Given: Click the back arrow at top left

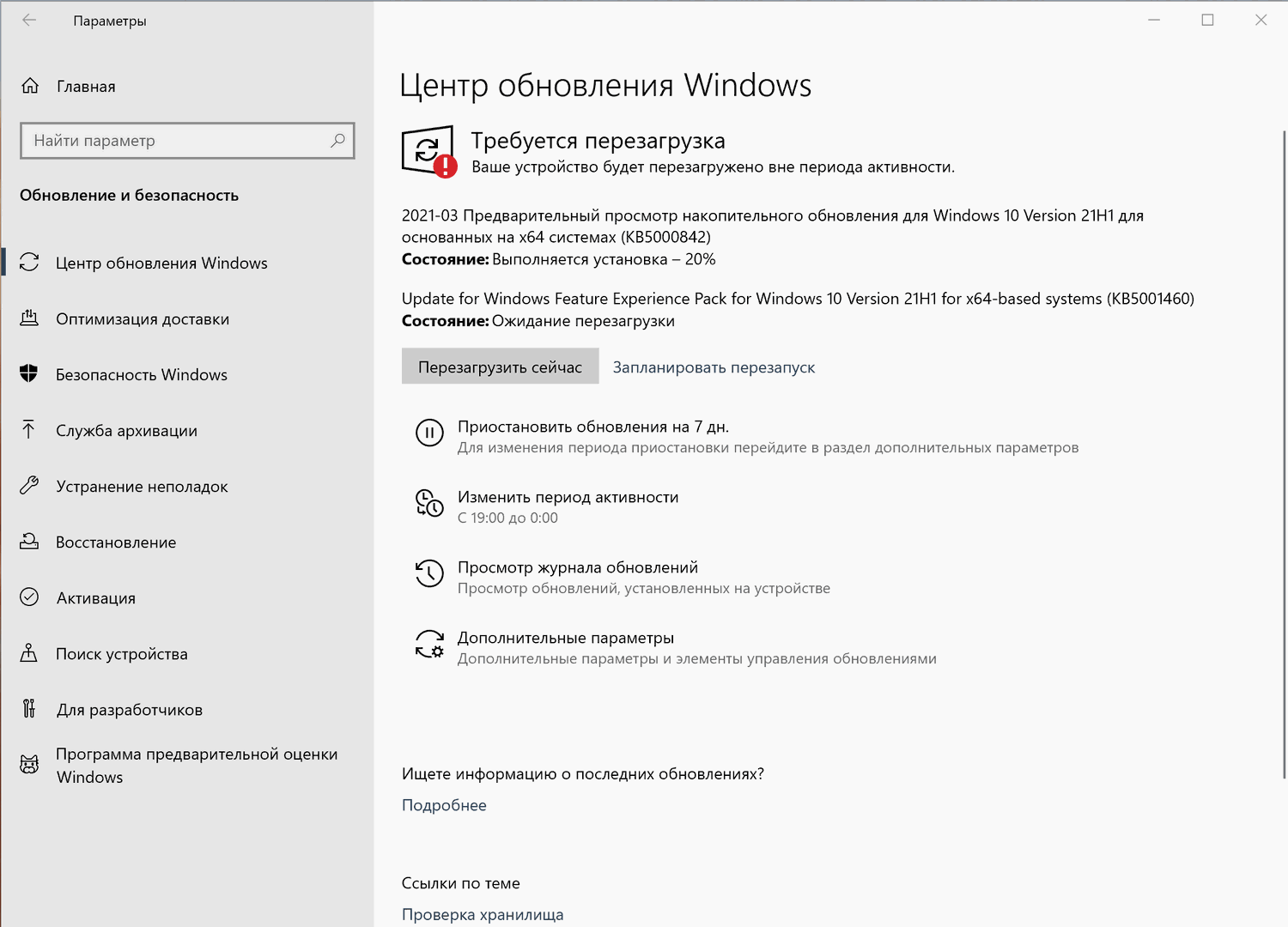Looking at the screenshot, I should 29,21.
